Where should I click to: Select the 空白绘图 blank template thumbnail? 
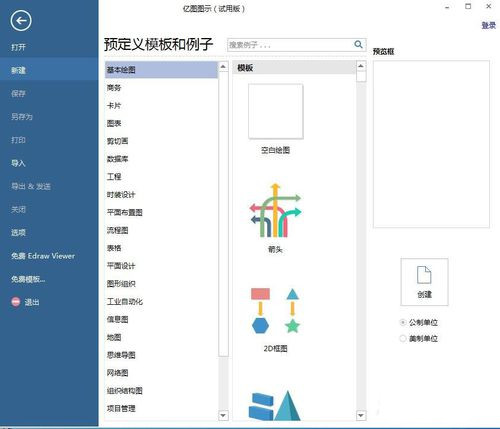tap(276, 111)
